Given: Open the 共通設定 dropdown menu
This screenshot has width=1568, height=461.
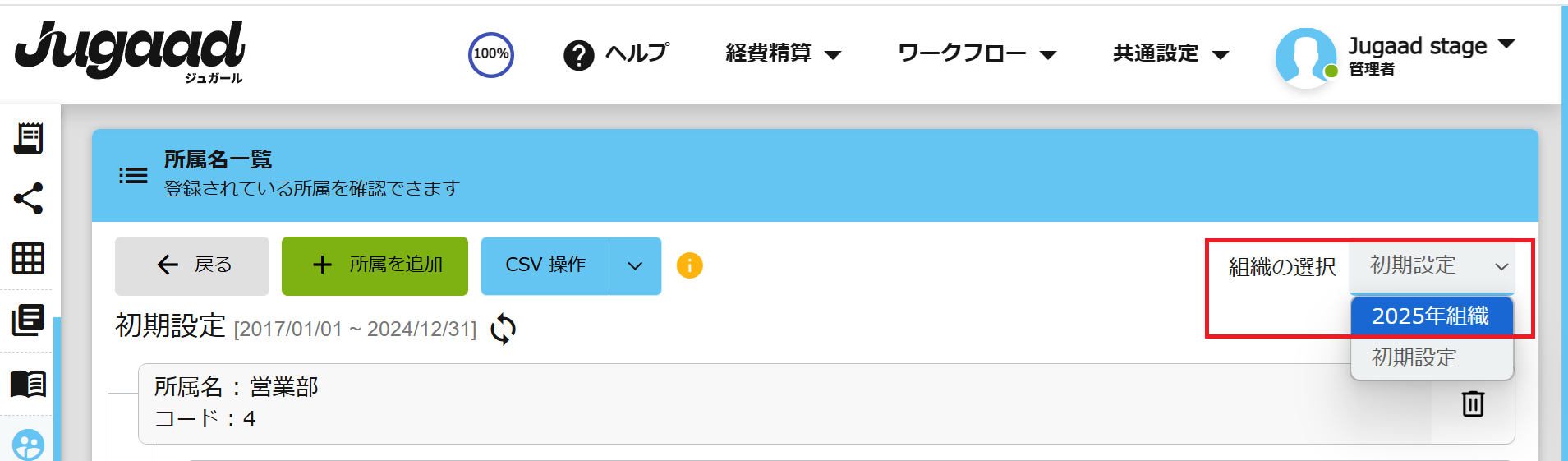Looking at the screenshot, I should click(1171, 54).
